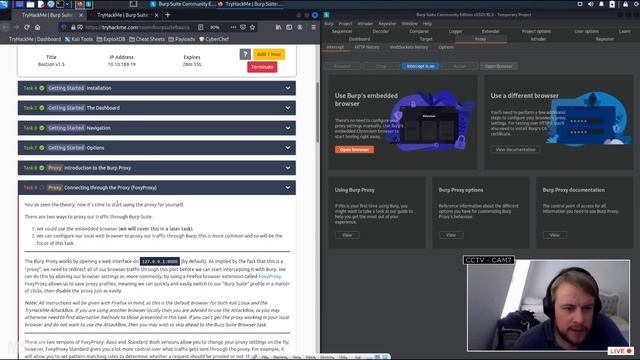The width and height of the screenshot is (640, 360).
Task: Toggle Intercept is on button
Action: coord(420,66)
